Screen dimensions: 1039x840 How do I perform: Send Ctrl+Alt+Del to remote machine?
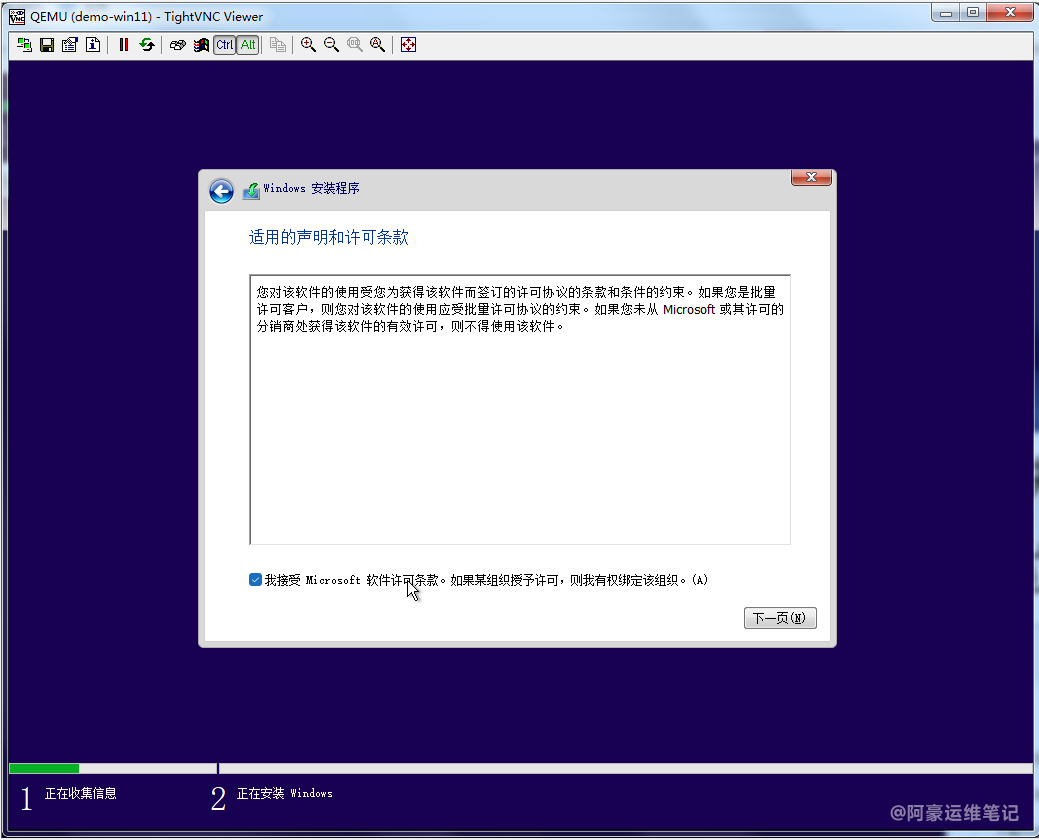pyautogui.click(x=178, y=45)
